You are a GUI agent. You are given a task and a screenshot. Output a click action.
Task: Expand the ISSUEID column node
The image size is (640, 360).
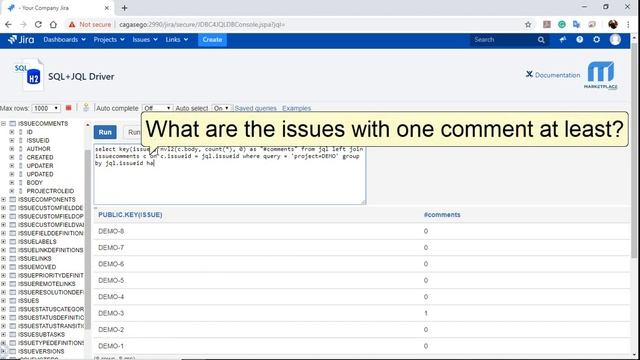(x=12, y=140)
